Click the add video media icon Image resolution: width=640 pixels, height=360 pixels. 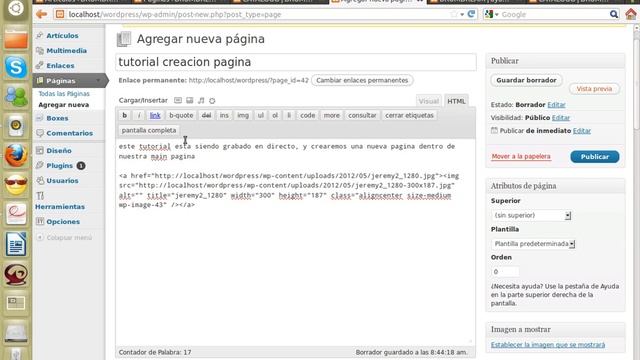coord(190,100)
